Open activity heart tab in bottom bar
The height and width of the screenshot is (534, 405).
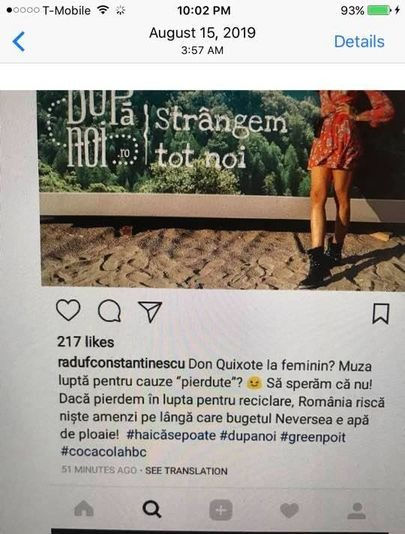289,511
